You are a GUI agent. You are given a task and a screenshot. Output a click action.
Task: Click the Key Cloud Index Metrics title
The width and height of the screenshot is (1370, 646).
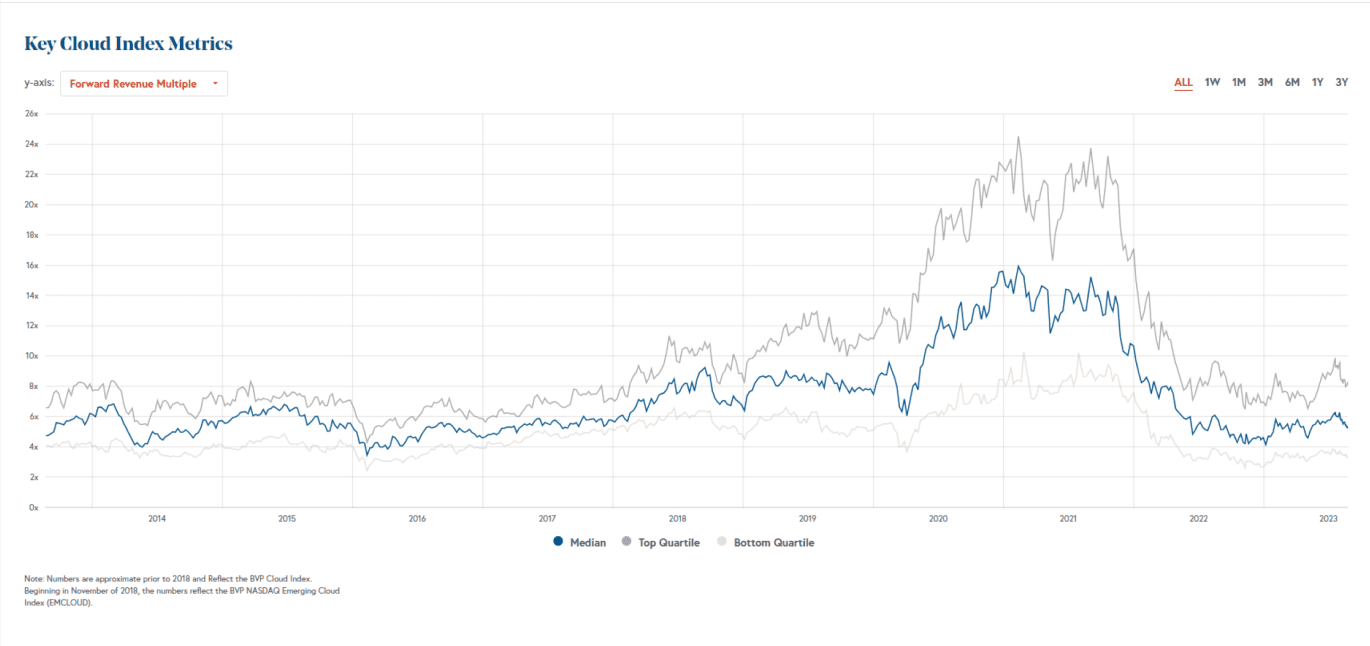[x=128, y=43]
